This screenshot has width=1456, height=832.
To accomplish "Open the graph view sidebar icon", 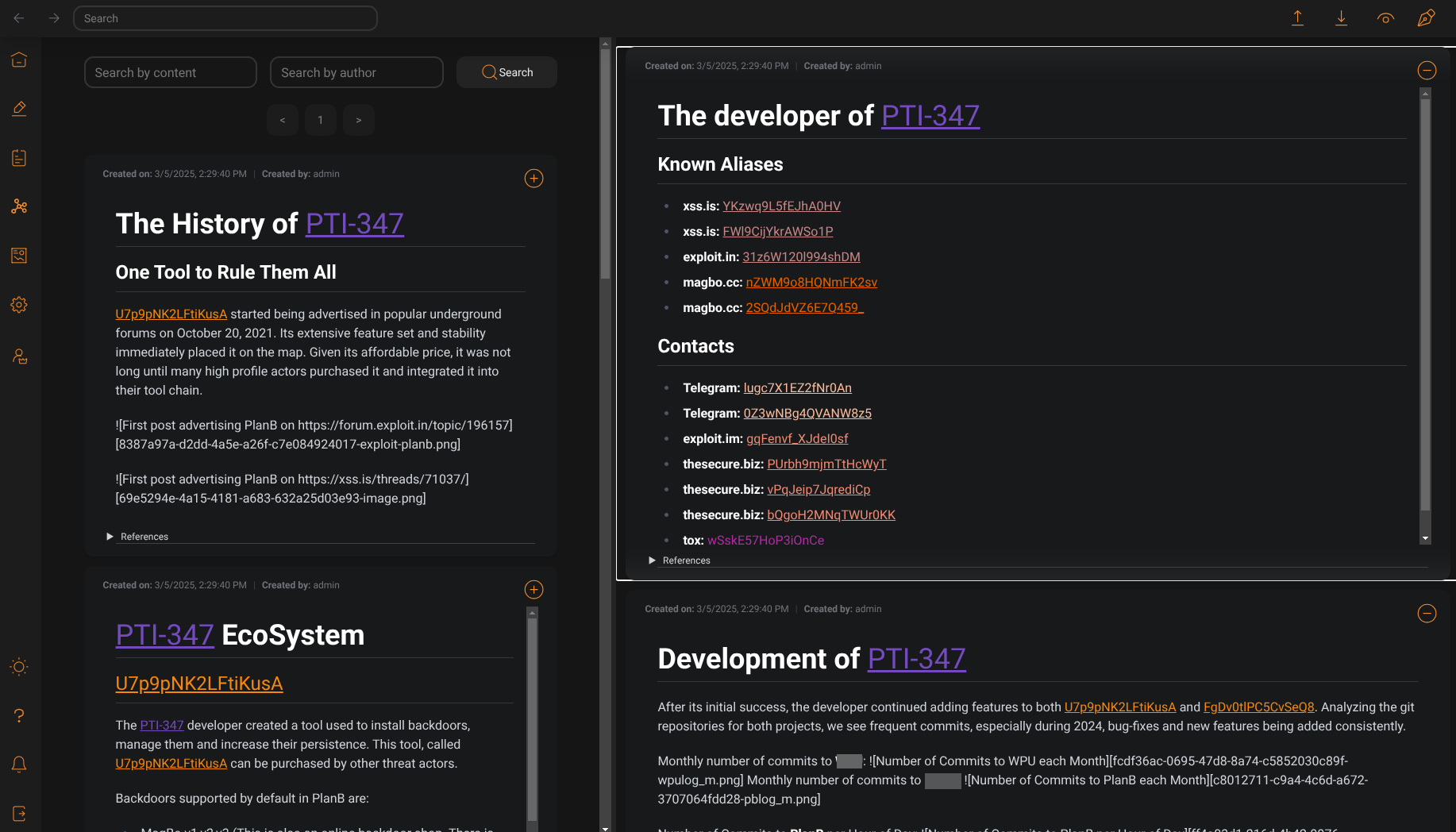I will [20, 206].
